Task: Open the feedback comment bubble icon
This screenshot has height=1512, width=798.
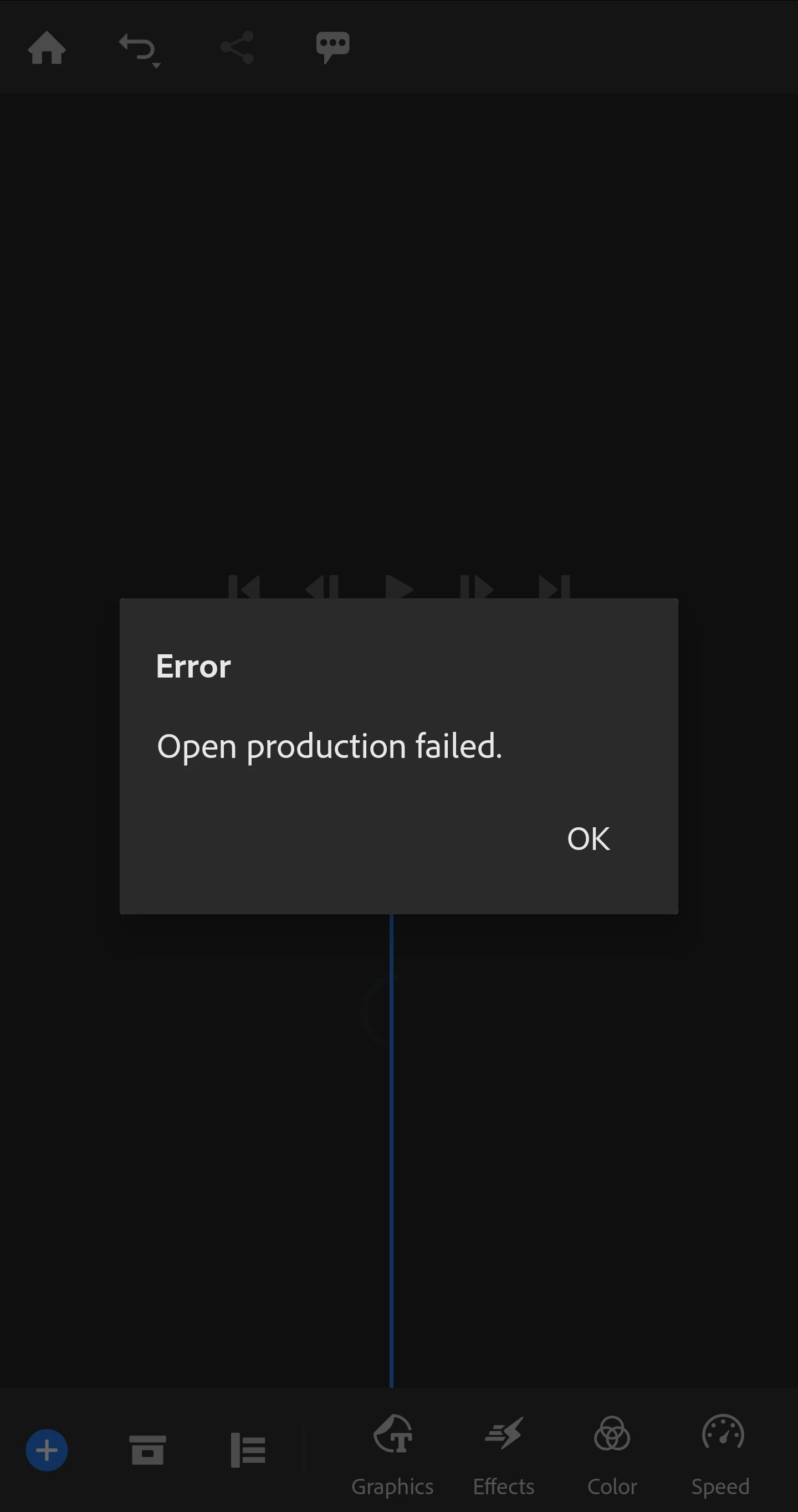Action: tap(332, 48)
